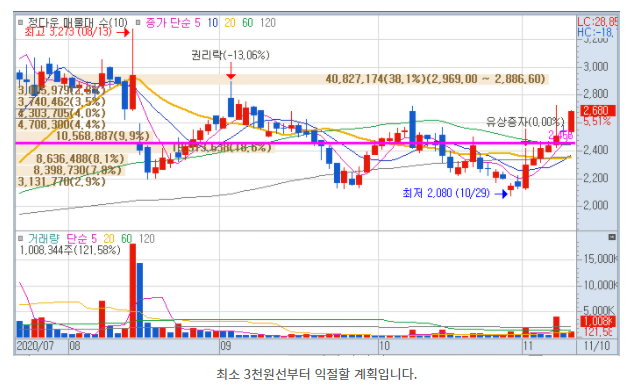The width and height of the screenshot is (639, 391).
Task: Click the caption 최소 3천원선부터 익절할 계획입니다
Action: click(317, 374)
